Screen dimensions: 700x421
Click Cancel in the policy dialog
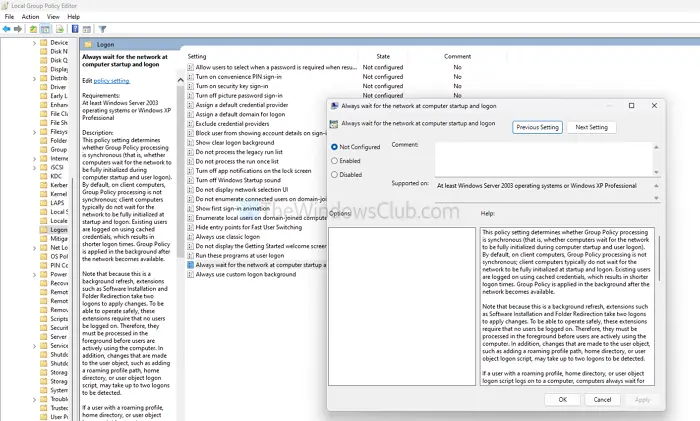[602, 400]
